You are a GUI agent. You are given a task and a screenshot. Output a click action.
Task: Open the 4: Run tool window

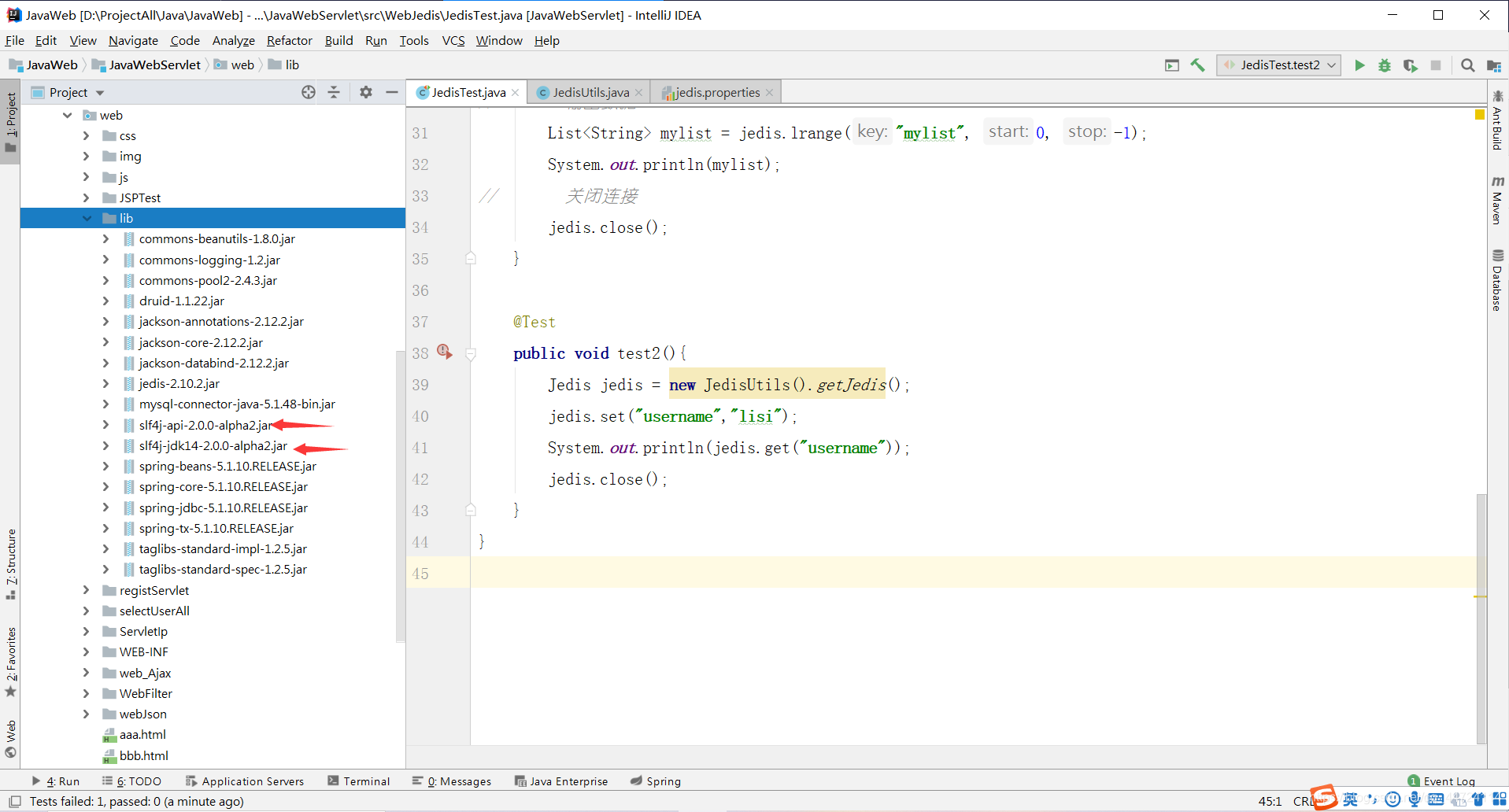(x=56, y=781)
